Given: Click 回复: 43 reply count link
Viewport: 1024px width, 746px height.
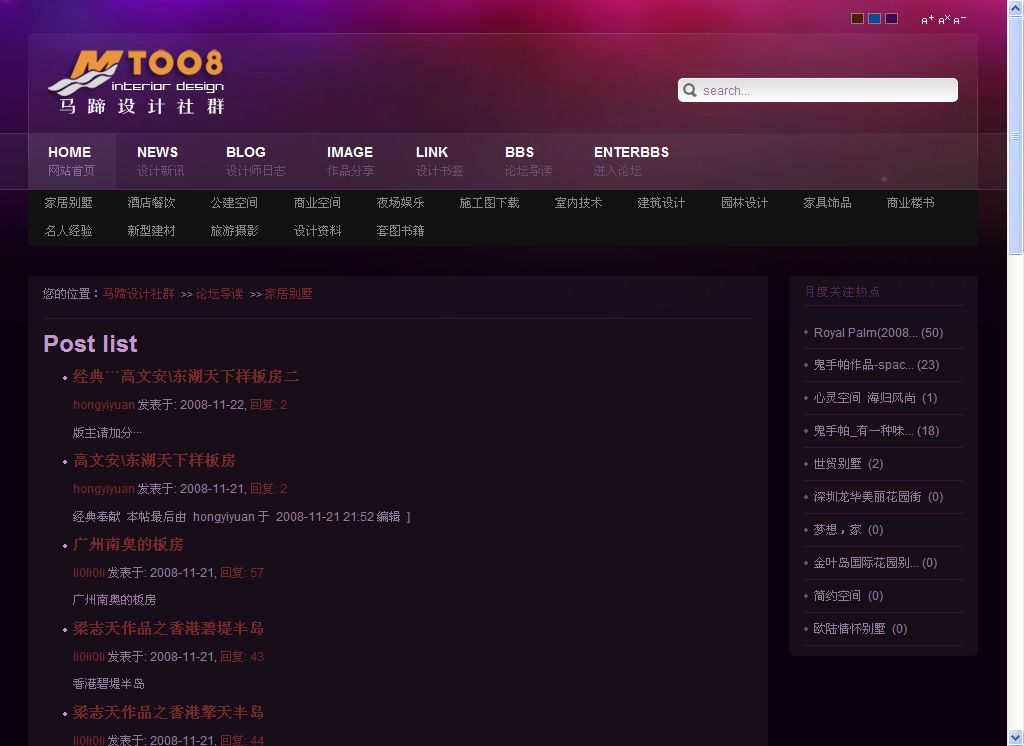Looking at the screenshot, I should tap(242, 657).
